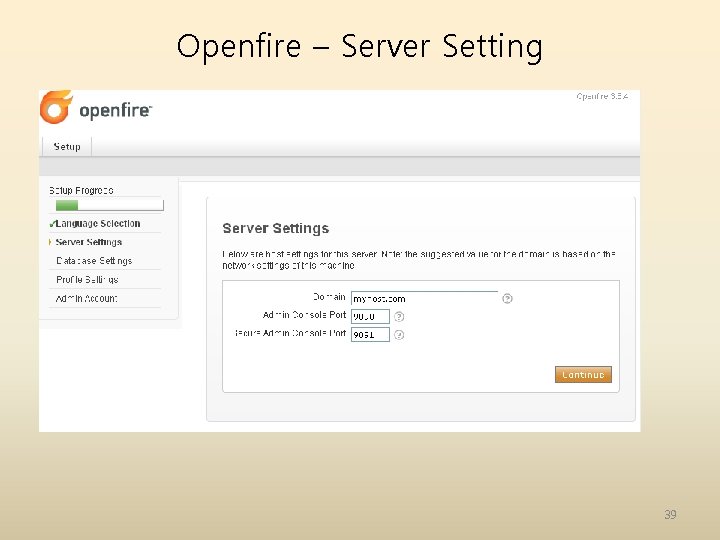Screen dimensions: 720x540
Task: Select Profile Settings step in sidebar
Action: (x=87, y=280)
